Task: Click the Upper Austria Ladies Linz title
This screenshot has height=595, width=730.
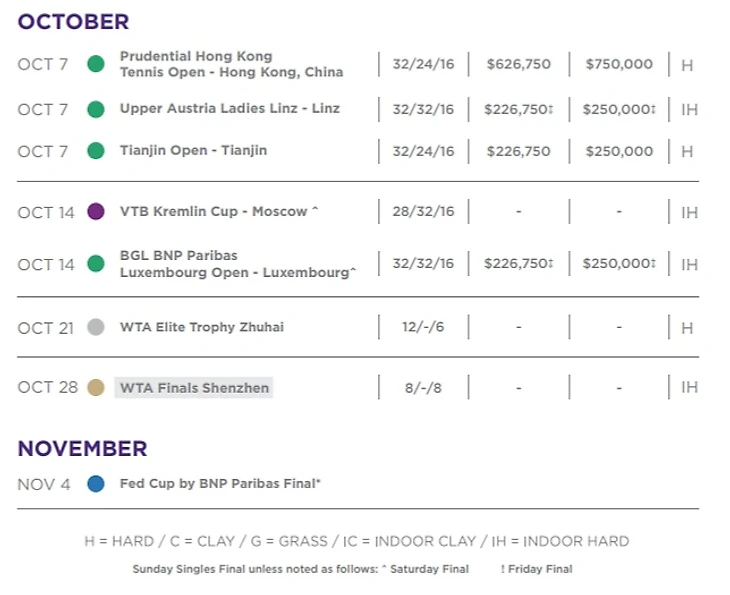Action: coord(229,108)
